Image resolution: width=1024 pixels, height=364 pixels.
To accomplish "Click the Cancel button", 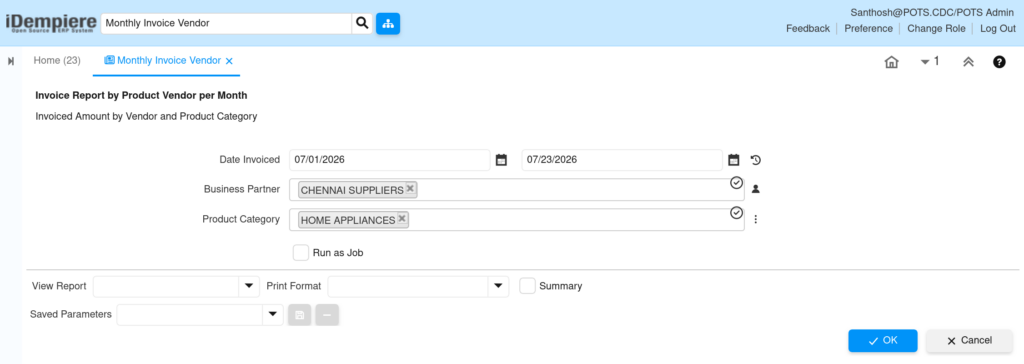I will (x=969, y=340).
